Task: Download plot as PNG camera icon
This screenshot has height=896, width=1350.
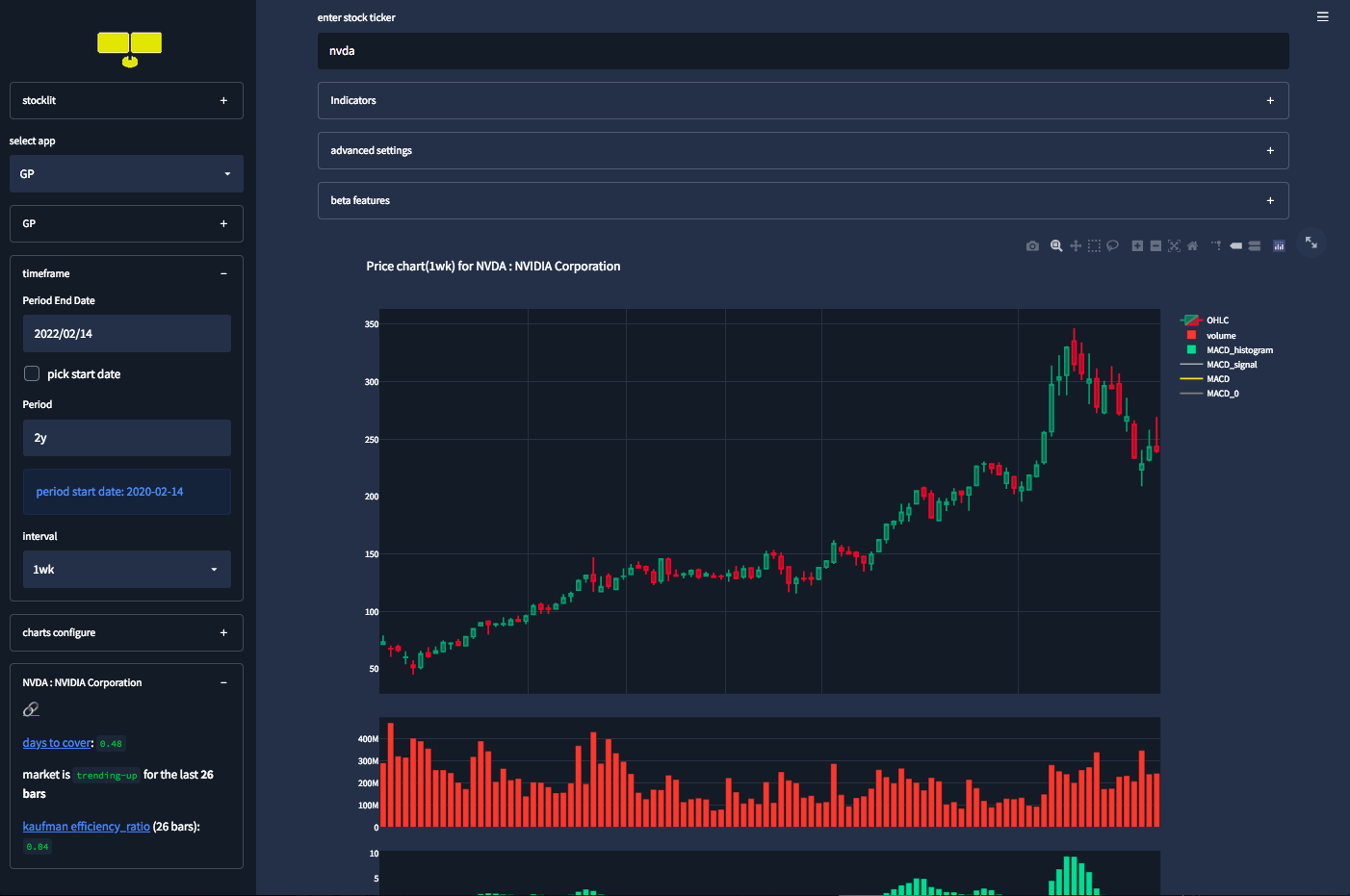Action: [1032, 246]
